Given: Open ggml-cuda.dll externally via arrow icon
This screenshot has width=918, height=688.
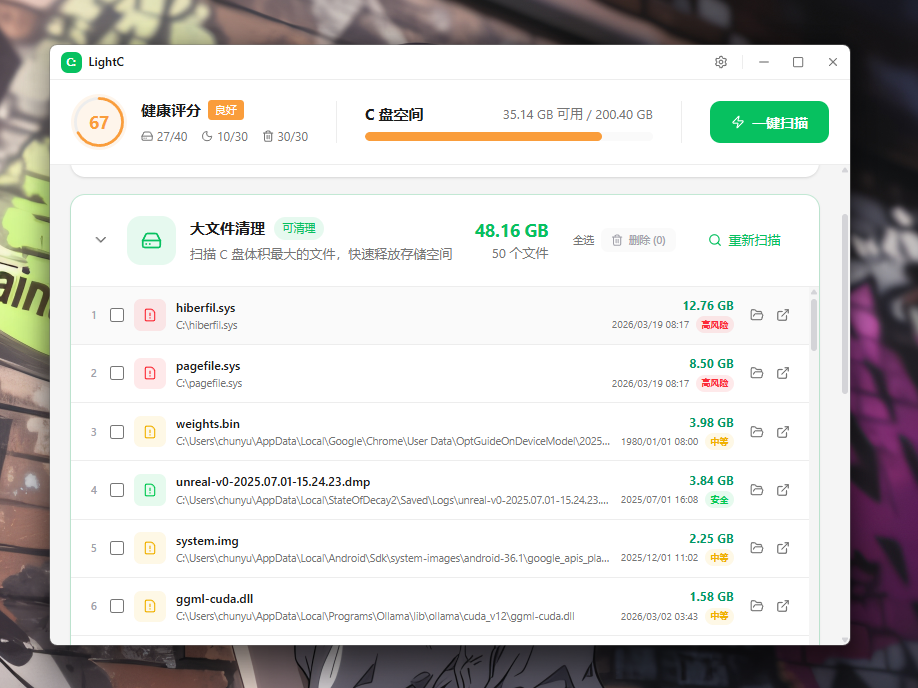Looking at the screenshot, I should (x=783, y=606).
